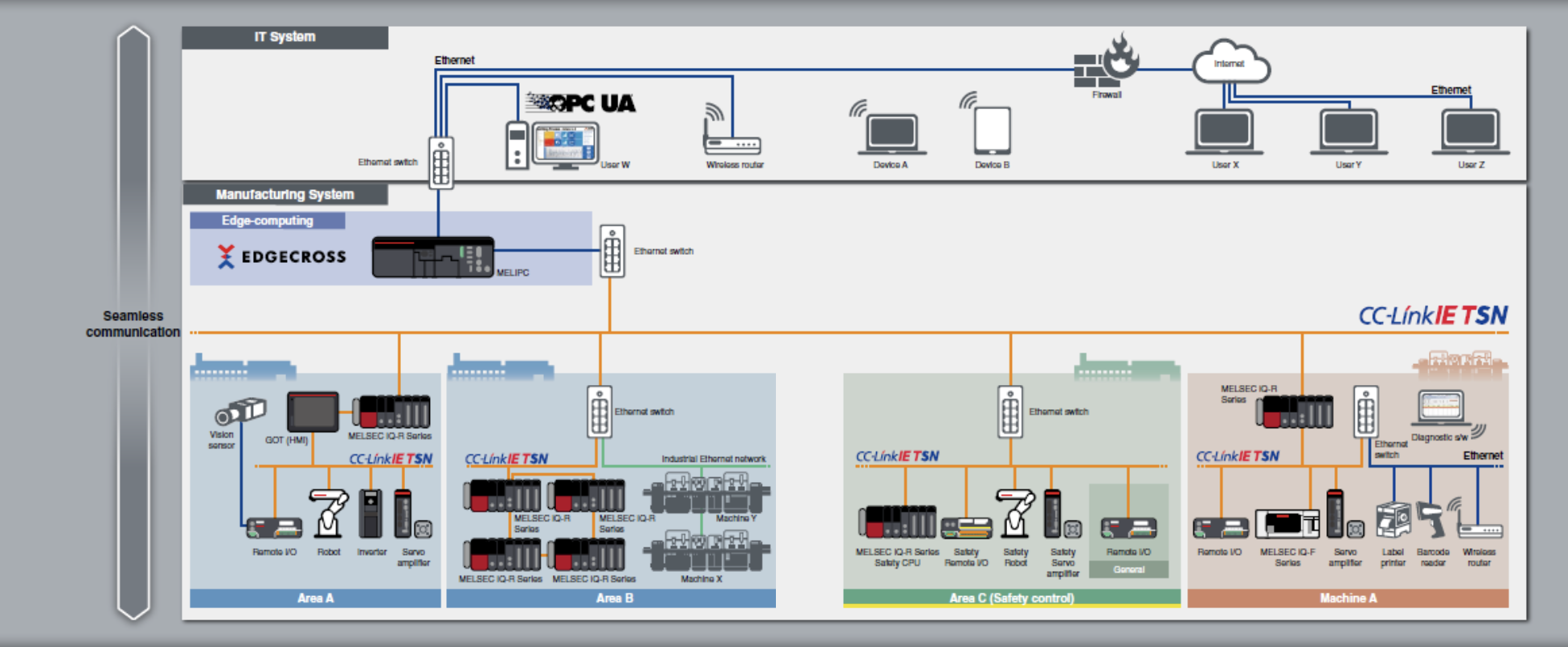Click the MELIPC device in Edge-computing
1568x647 pixels.
coord(432,257)
